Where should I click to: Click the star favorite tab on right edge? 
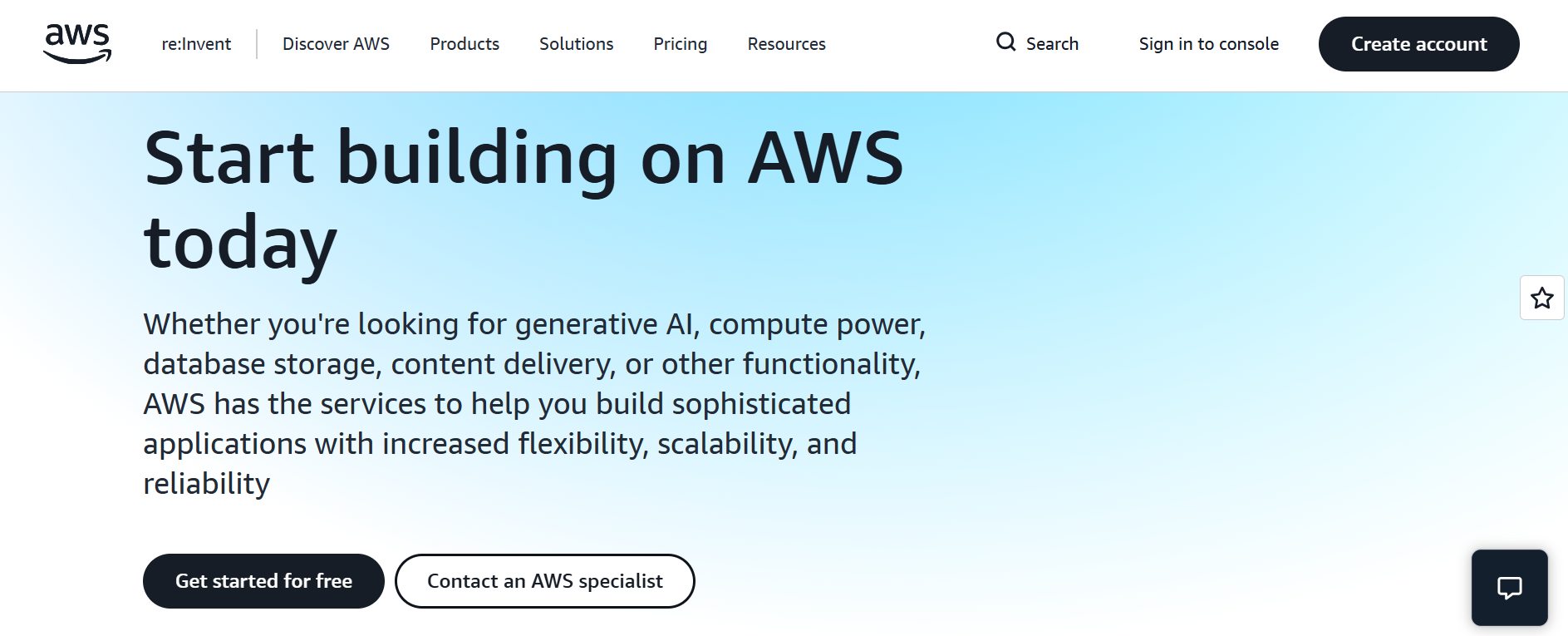coord(1543,298)
